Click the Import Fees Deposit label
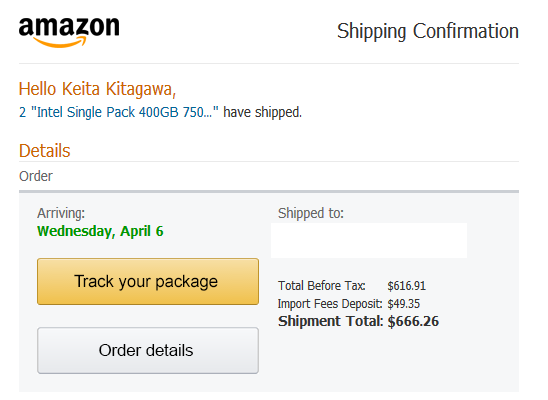Screen dimensions: 548x400 (330, 304)
